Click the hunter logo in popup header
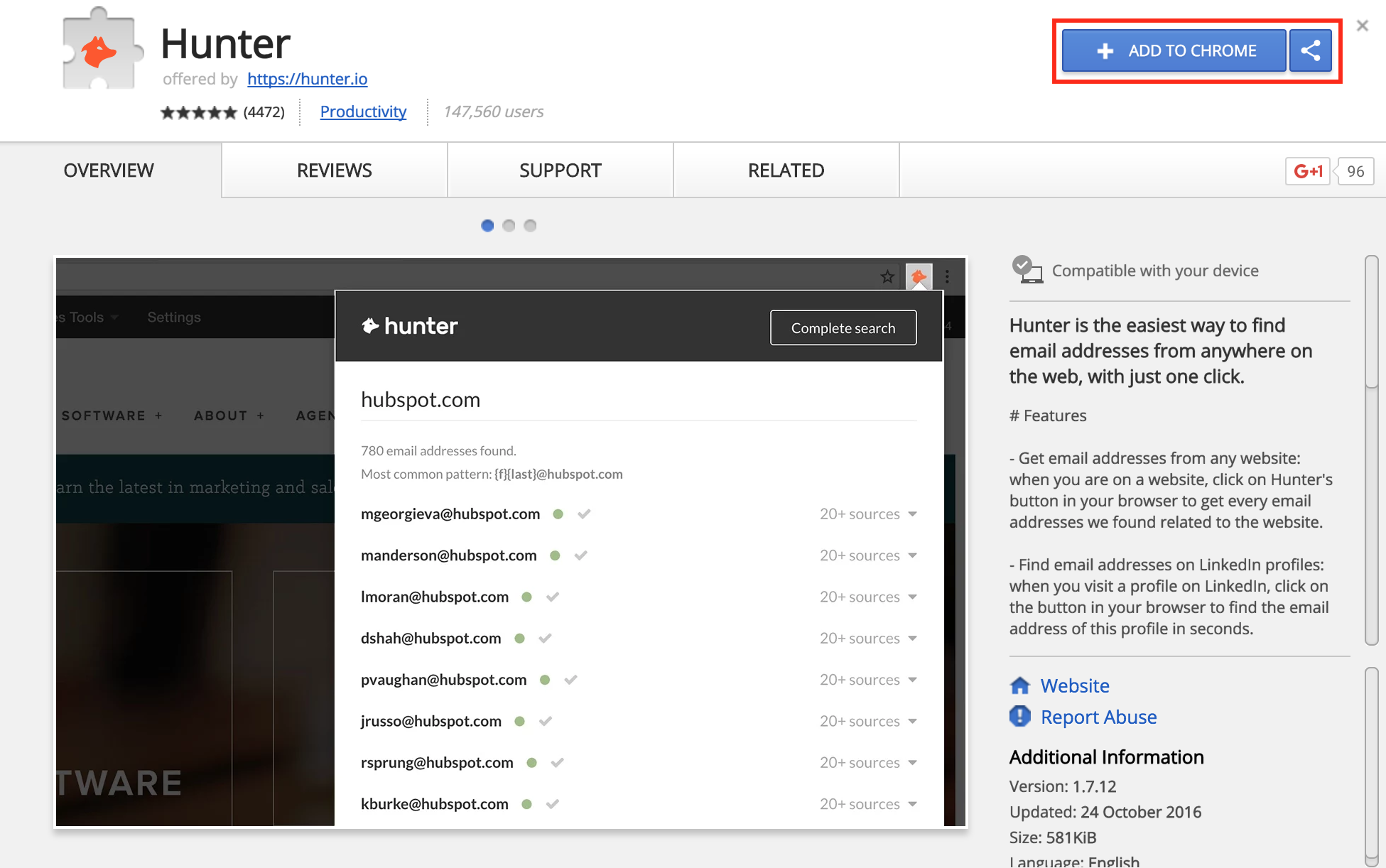The image size is (1386, 868). pos(410,326)
